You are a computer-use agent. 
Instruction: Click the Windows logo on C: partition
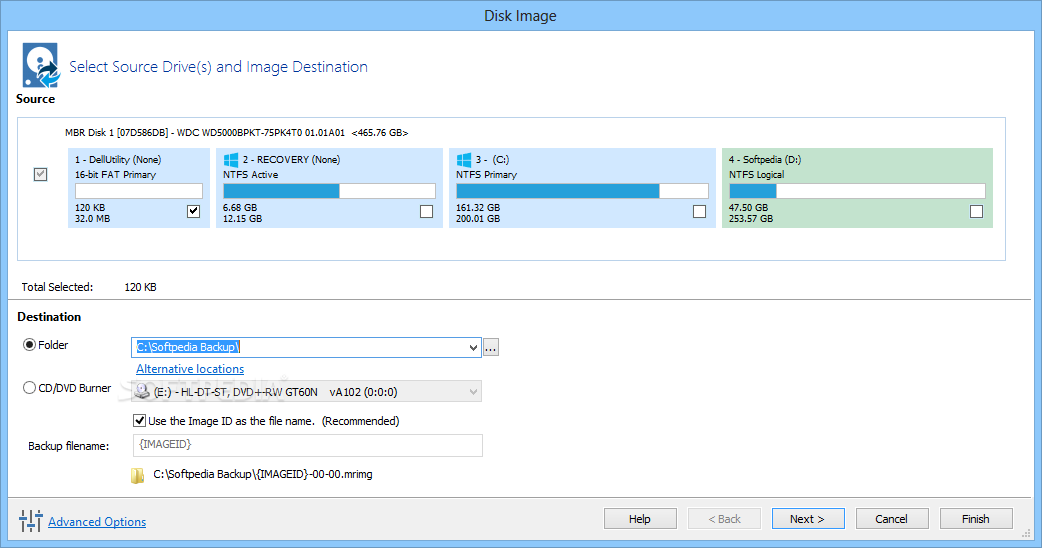point(464,159)
